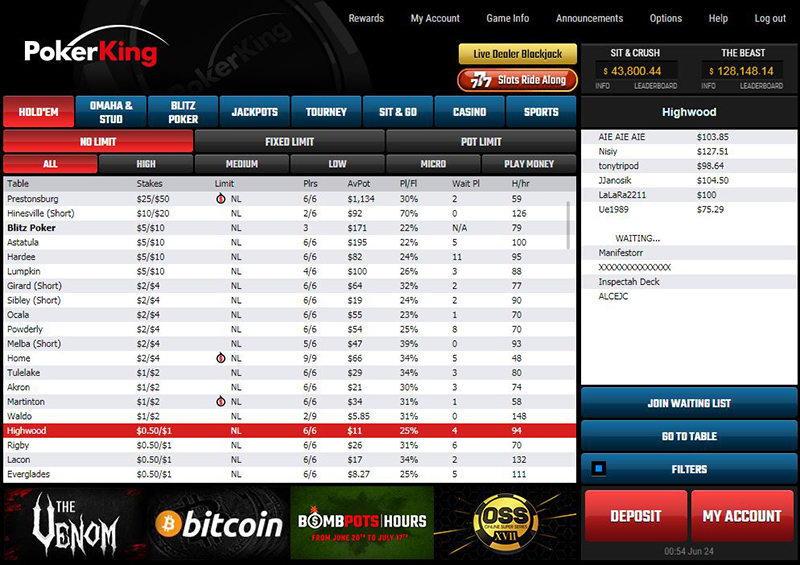800x565 pixels.
Task: Open the Bomb Pots Hours banner
Action: pyautogui.click(x=362, y=523)
